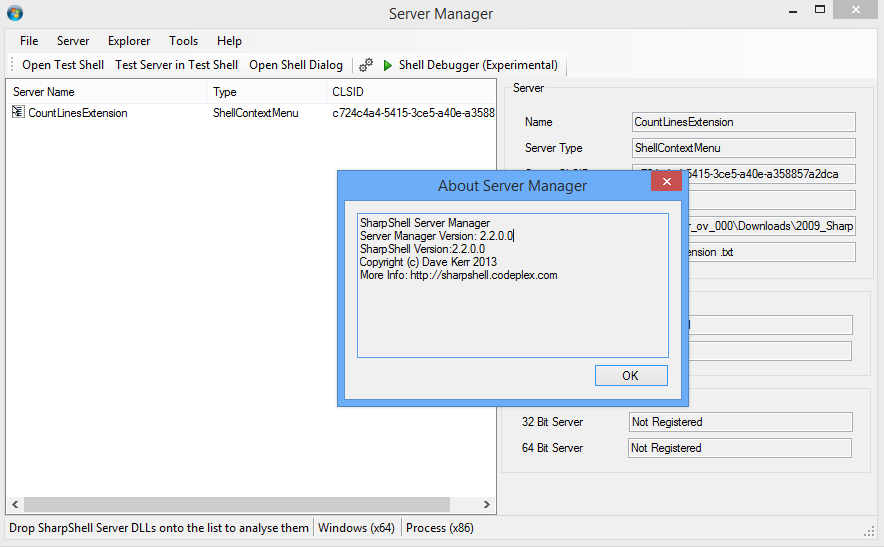Click the sharpshell.codeplex.com URL text

484,275
